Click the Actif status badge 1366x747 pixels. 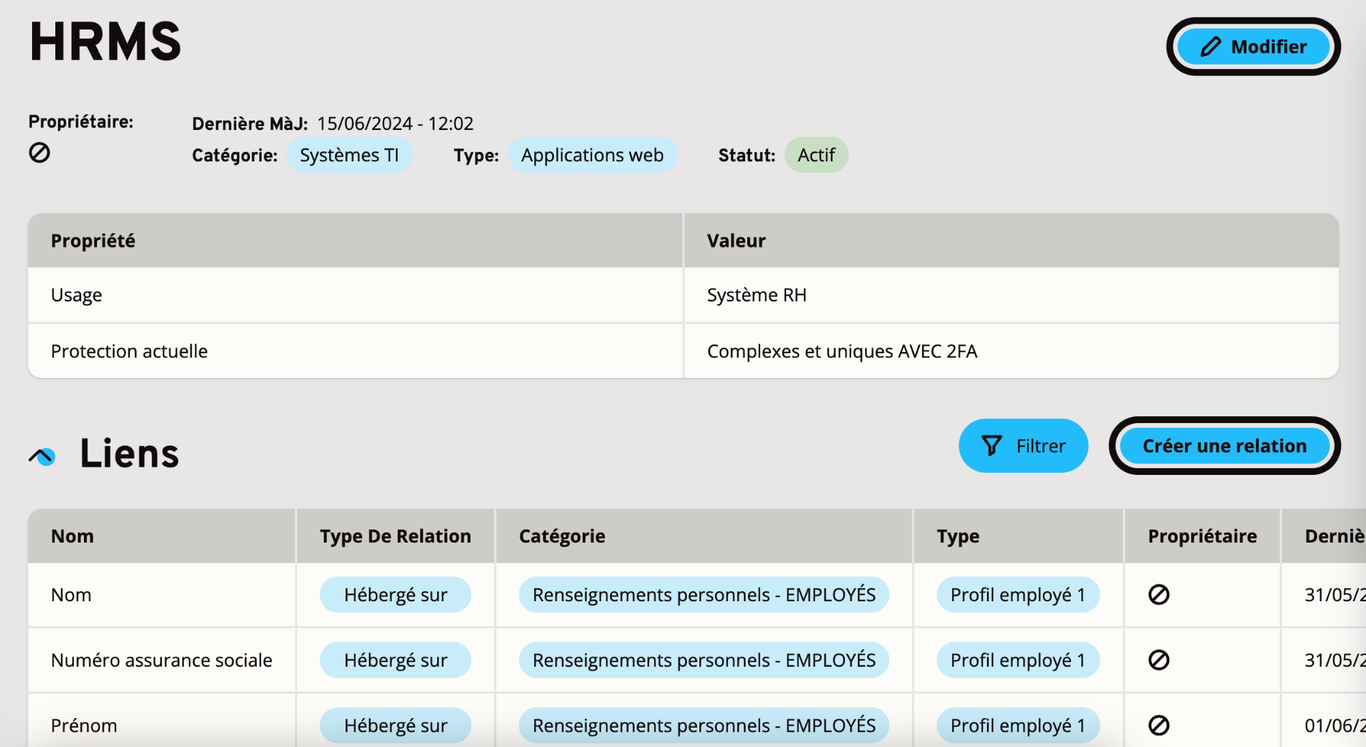click(x=816, y=155)
